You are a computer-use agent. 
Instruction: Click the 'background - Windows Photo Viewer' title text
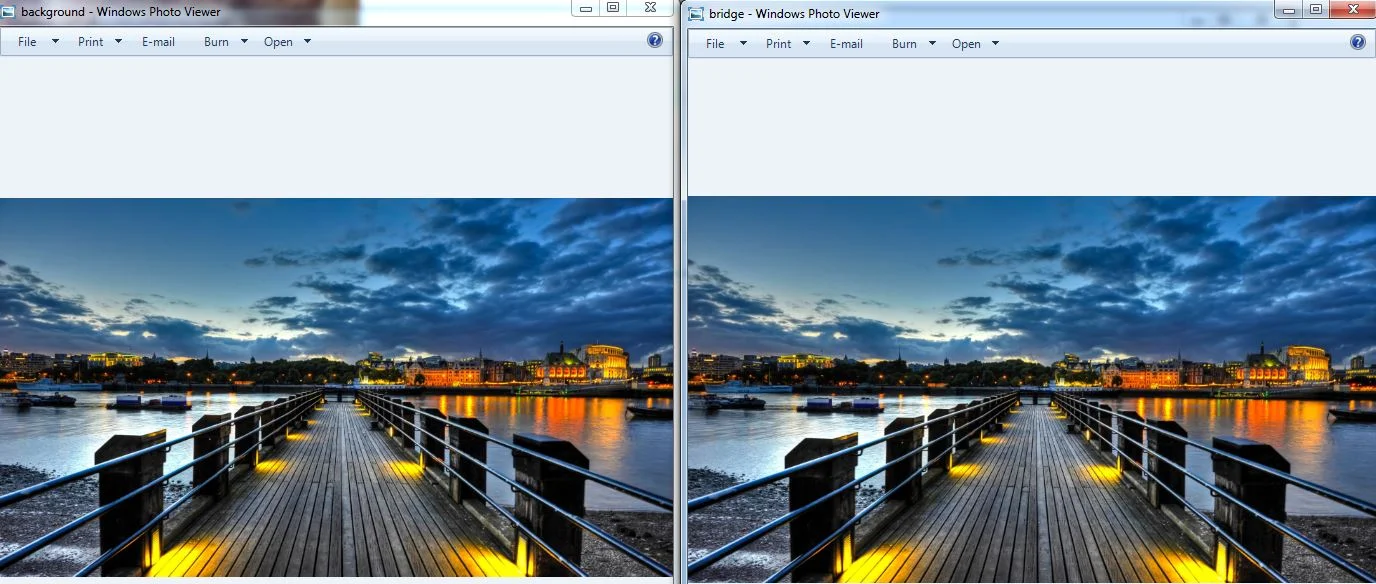click(x=121, y=12)
